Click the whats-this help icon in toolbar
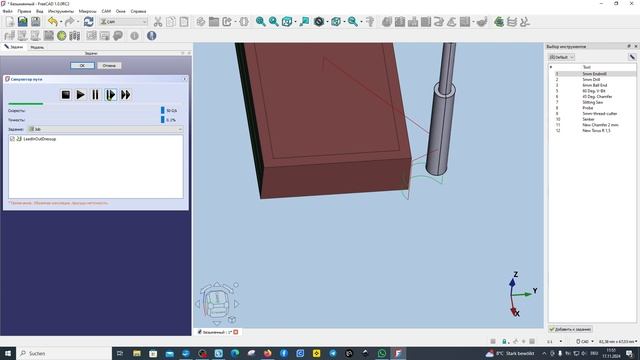This screenshot has width=640, height=360. (x=370, y=22)
